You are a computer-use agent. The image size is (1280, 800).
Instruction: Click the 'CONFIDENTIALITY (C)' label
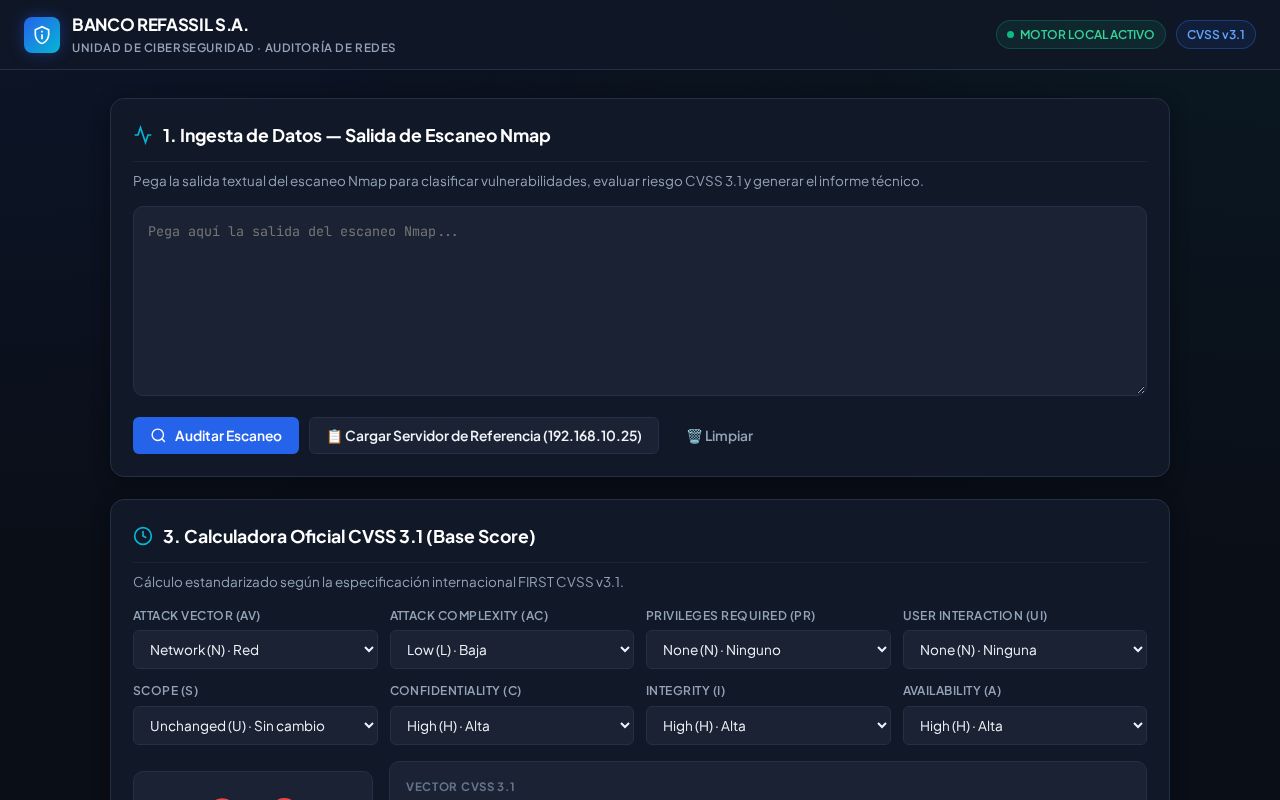(456, 691)
